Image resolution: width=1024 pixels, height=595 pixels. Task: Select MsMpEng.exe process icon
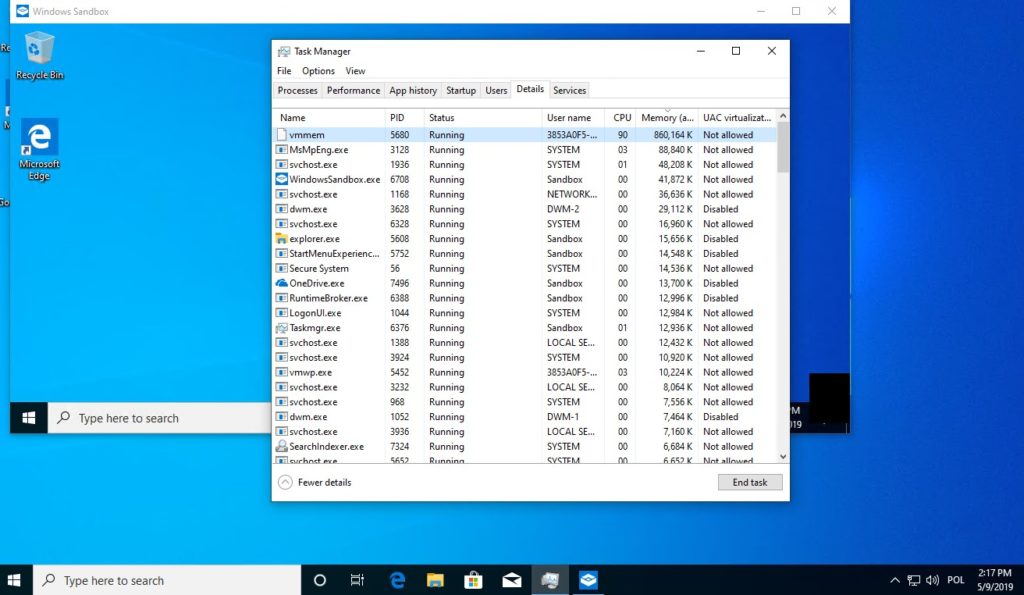[x=281, y=150]
